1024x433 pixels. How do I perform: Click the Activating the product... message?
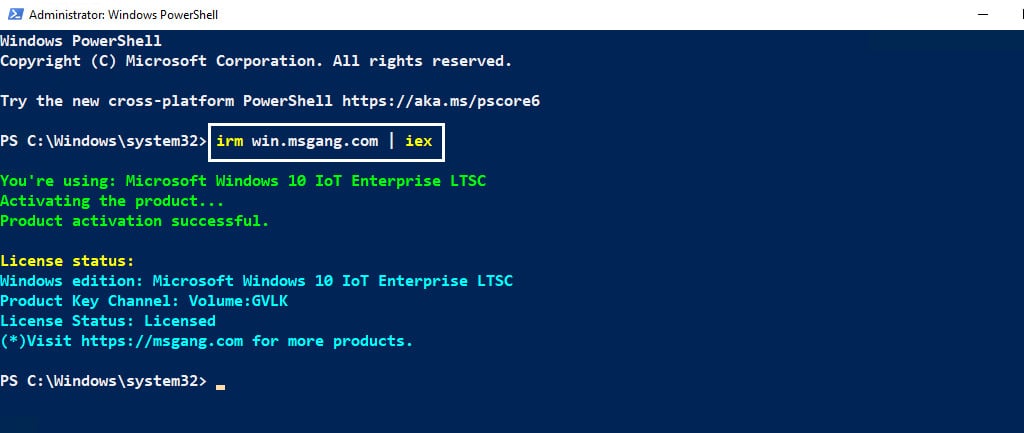[112, 201]
